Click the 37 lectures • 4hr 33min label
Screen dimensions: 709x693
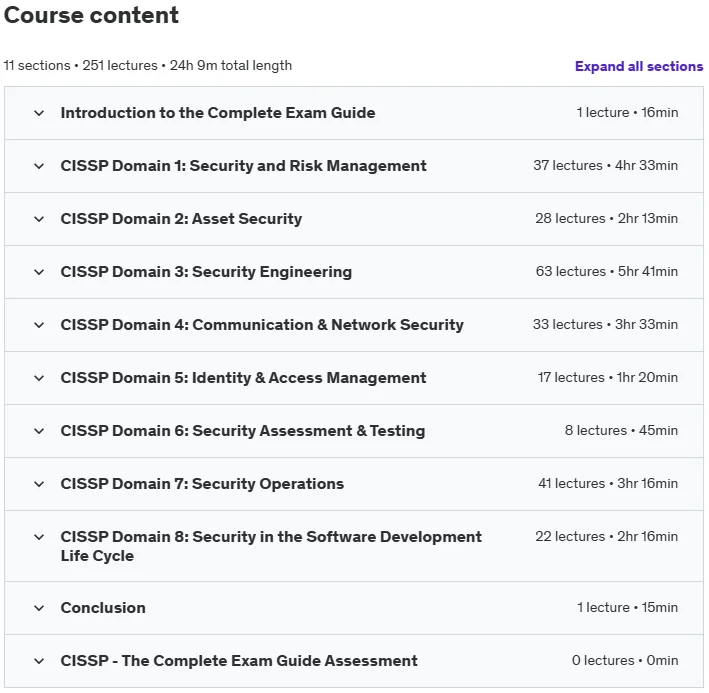(605, 165)
